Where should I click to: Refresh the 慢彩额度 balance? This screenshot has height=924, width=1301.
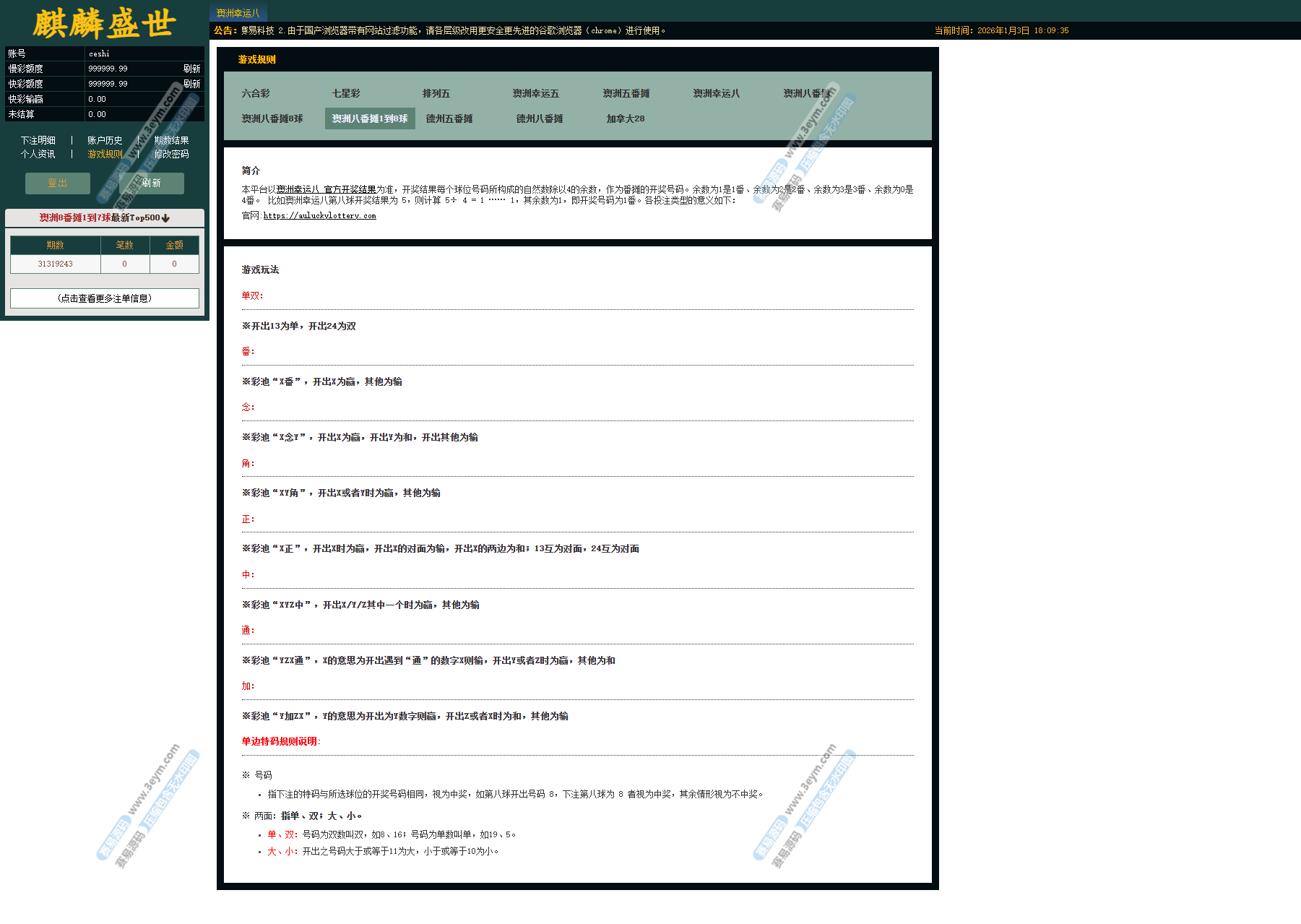(x=191, y=69)
